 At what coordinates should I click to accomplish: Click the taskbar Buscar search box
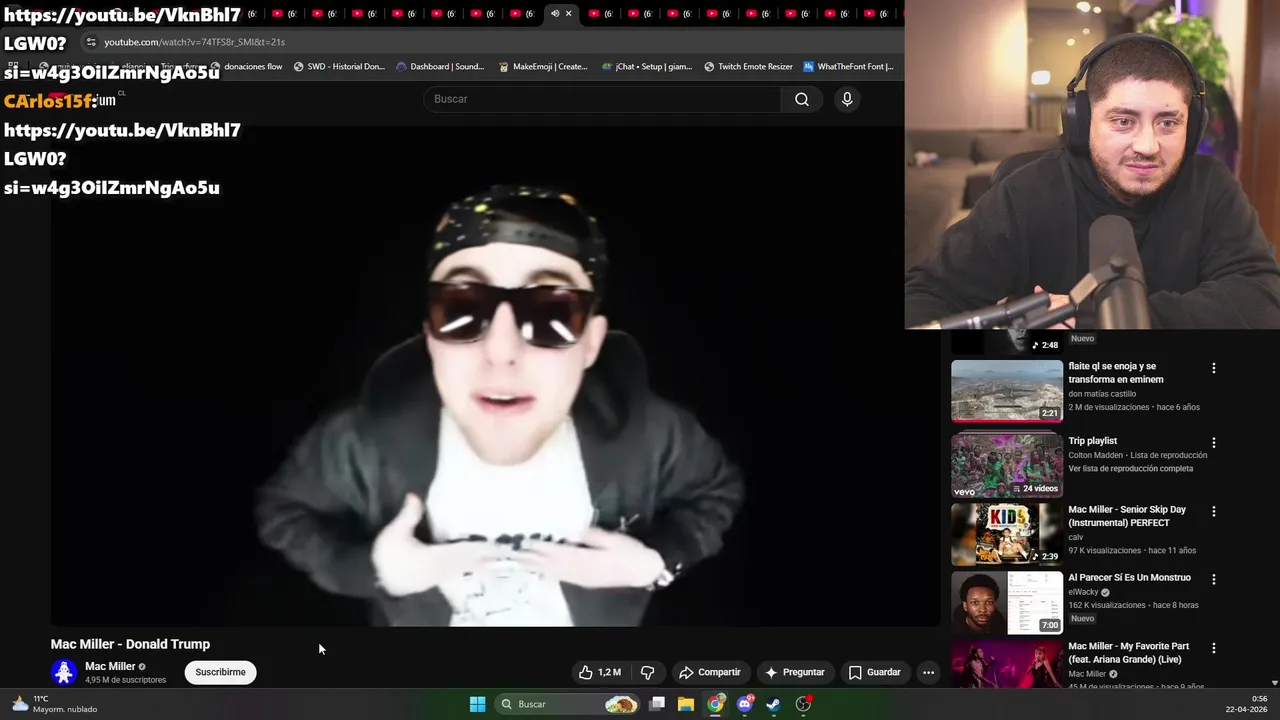coord(567,704)
